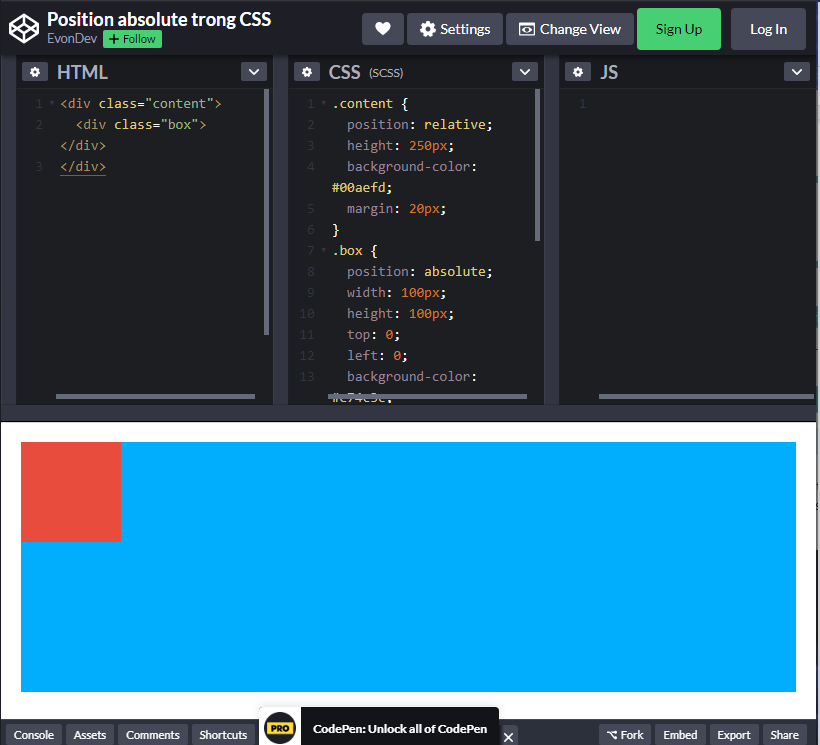820x745 pixels.
Task: Click the green Sign Up button
Action: tap(678, 29)
